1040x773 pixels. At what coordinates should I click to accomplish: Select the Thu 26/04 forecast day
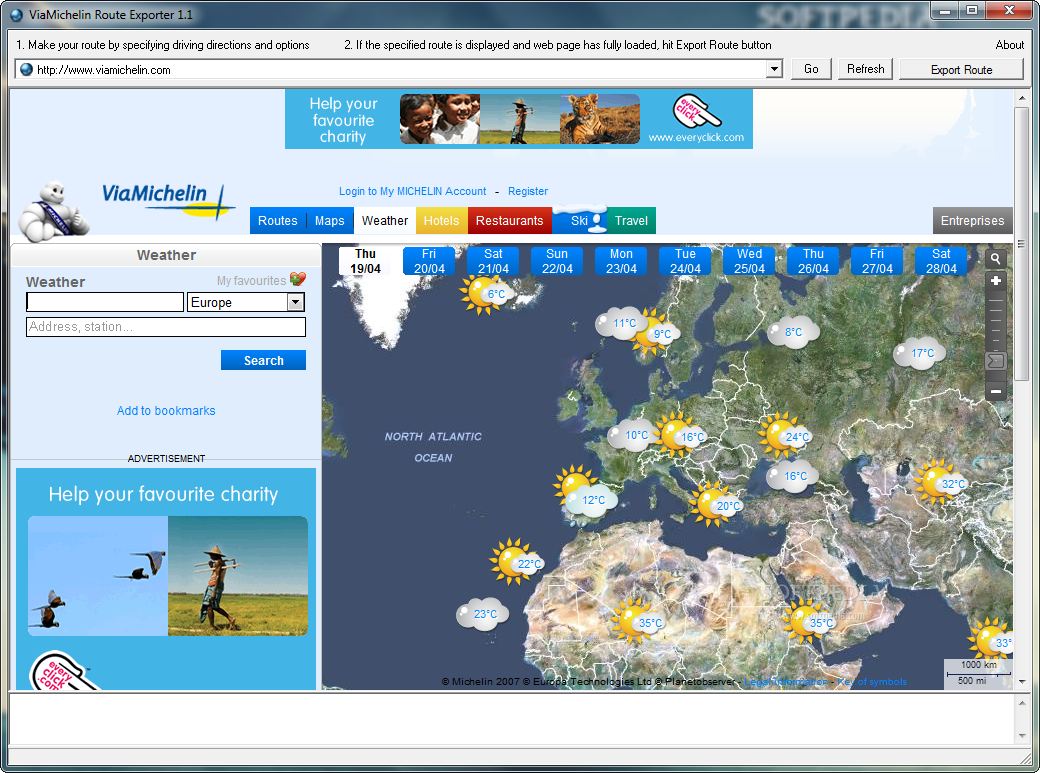coord(813,261)
